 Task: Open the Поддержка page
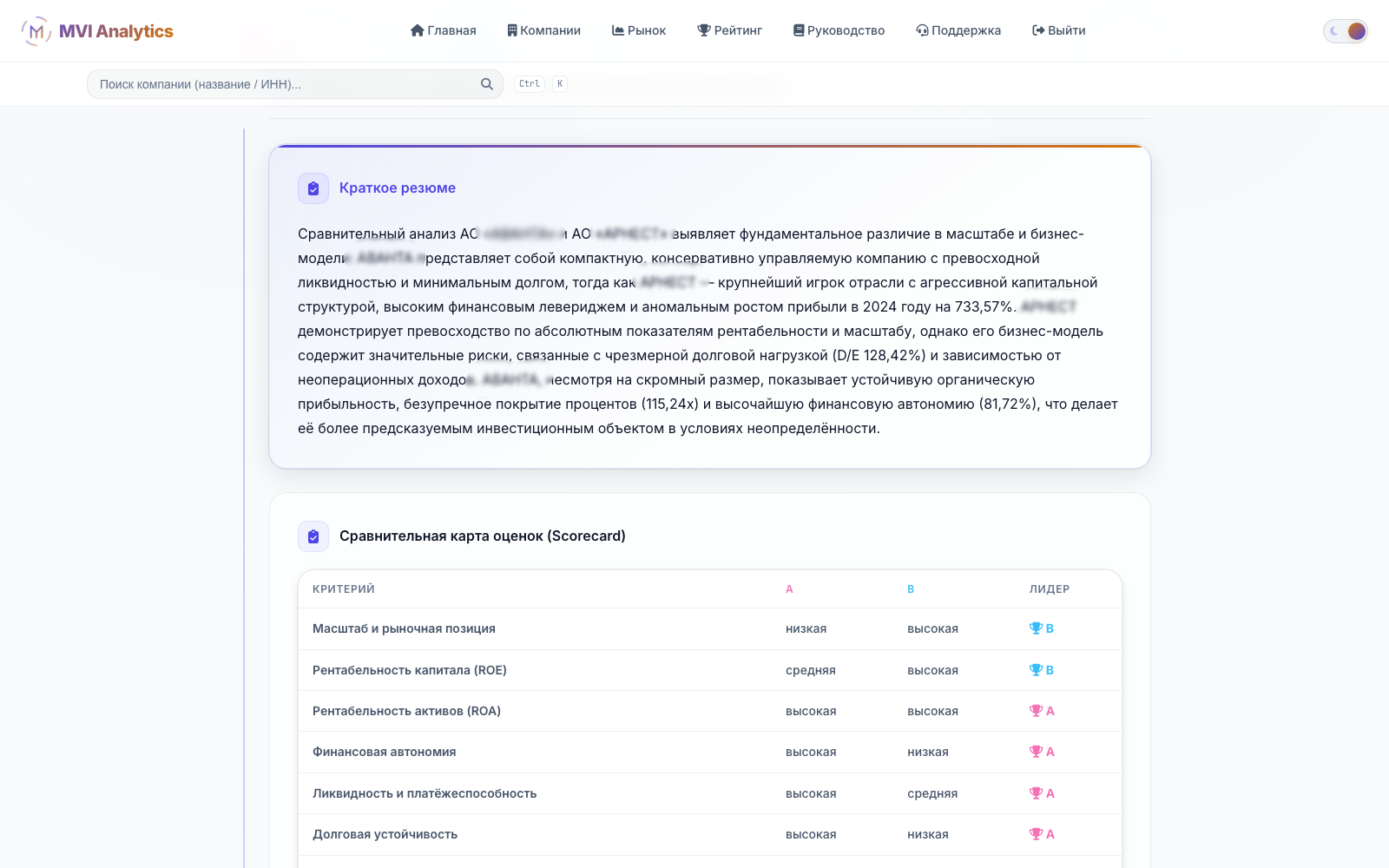point(958,30)
